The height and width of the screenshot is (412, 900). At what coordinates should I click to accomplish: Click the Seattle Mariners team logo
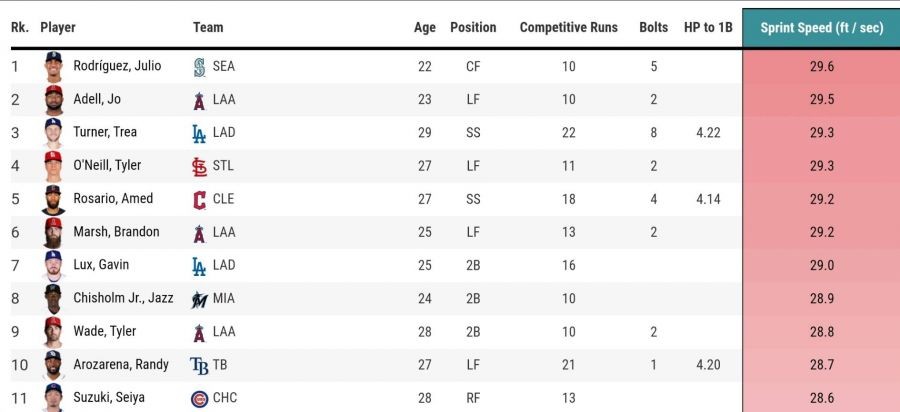198,67
